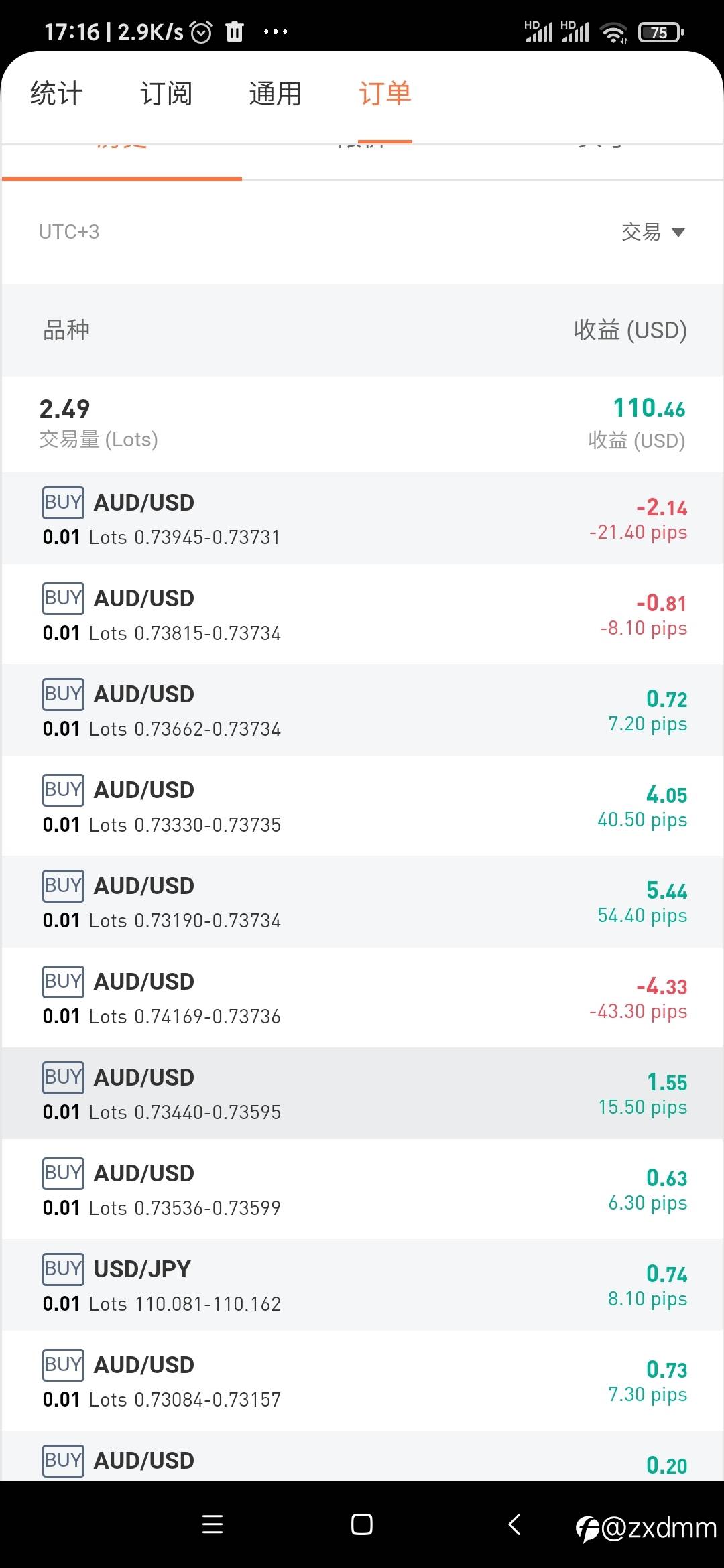Tap the 品种 symbol column header

click(66, 330)
